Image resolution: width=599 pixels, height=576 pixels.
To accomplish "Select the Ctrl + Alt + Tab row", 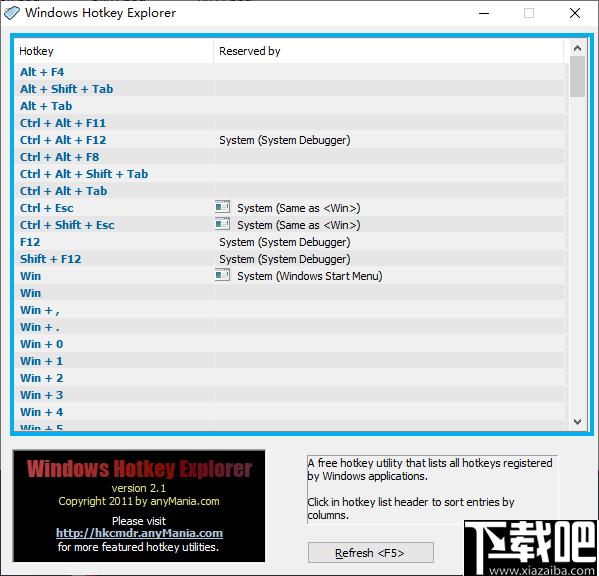I will coord(290,191).
